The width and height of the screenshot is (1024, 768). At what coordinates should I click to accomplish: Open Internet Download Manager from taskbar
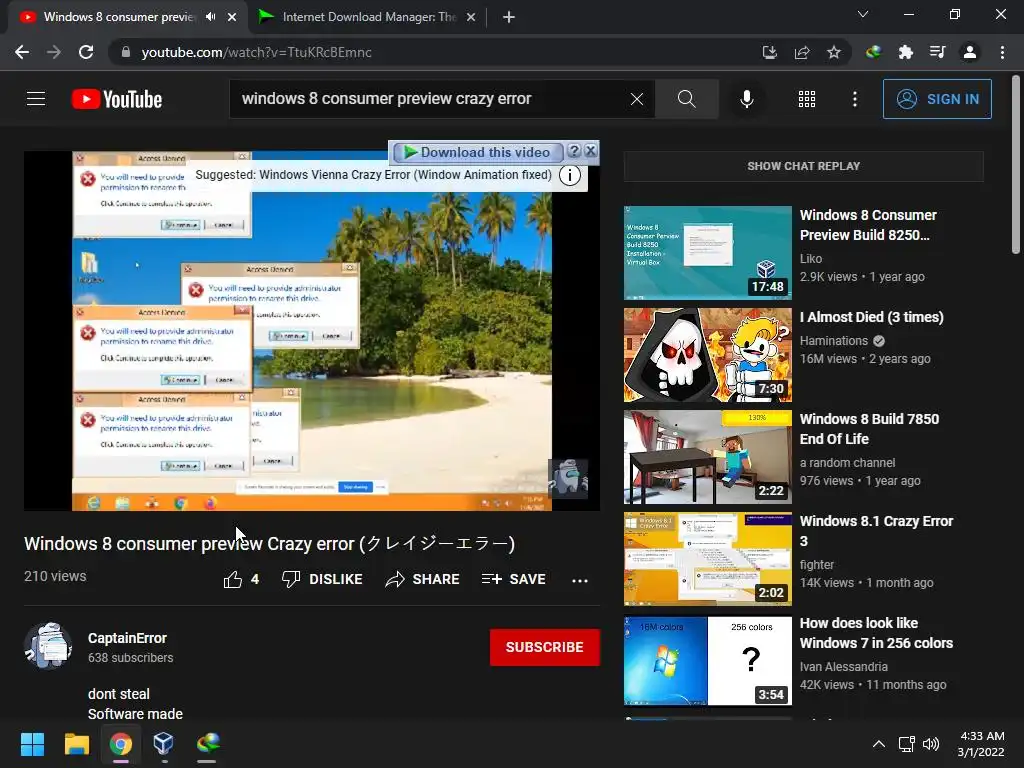click(207, 744)
